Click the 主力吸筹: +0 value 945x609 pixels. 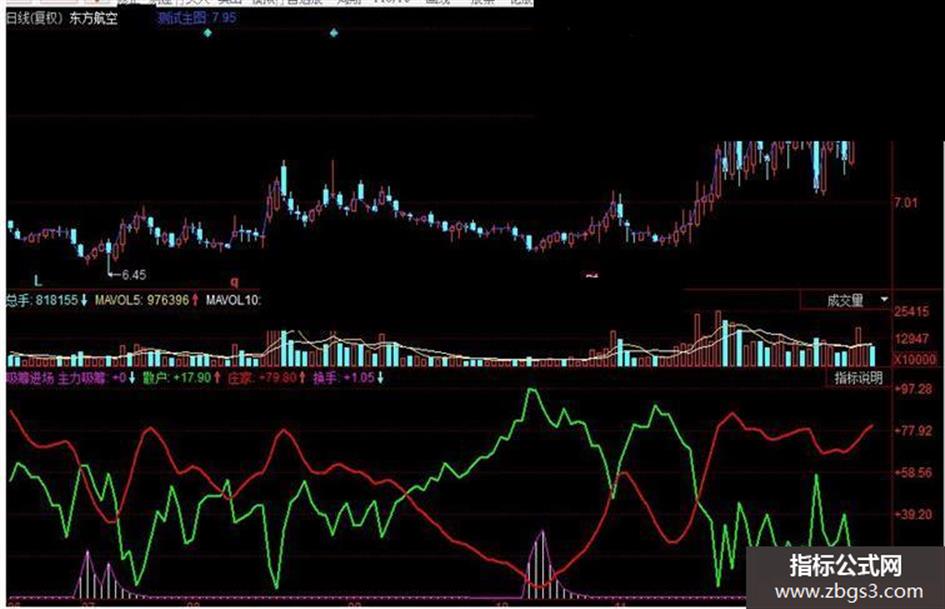click(x=92, y=378)
